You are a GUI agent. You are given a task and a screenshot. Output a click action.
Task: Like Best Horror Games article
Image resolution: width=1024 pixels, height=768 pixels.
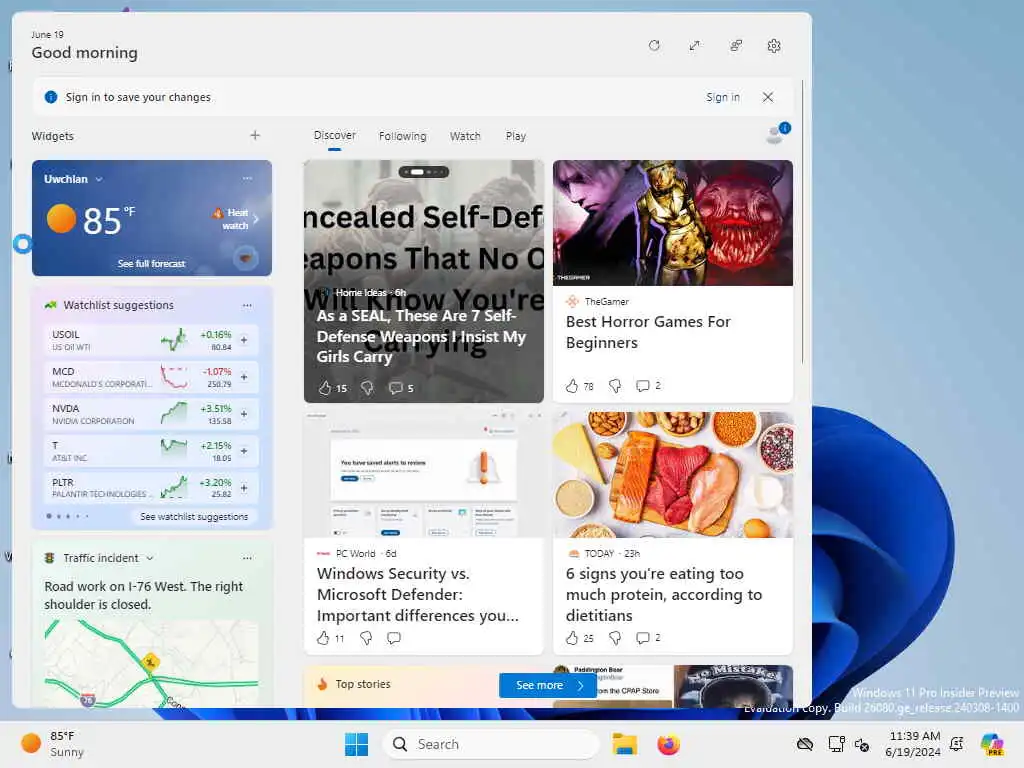pyautogui.click(x=572, y=386)
